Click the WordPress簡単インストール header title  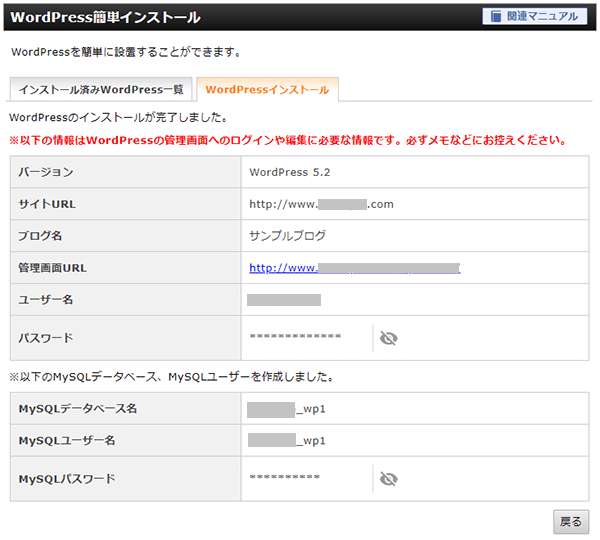[x=105, y=17]
